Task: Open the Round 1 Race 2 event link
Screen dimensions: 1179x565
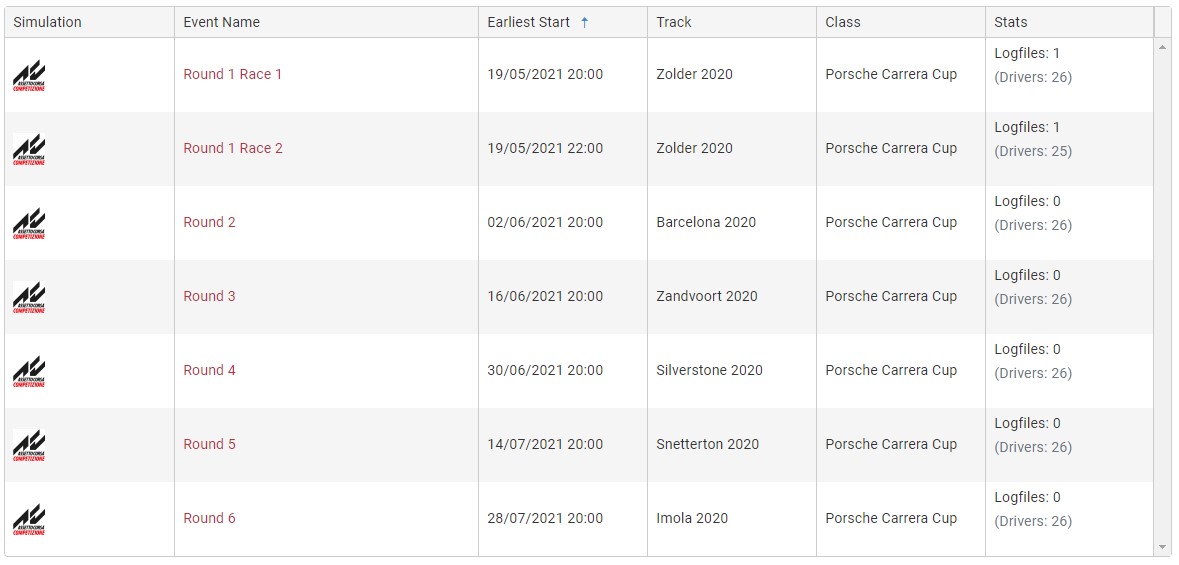Action: click(x=233, y=148)
